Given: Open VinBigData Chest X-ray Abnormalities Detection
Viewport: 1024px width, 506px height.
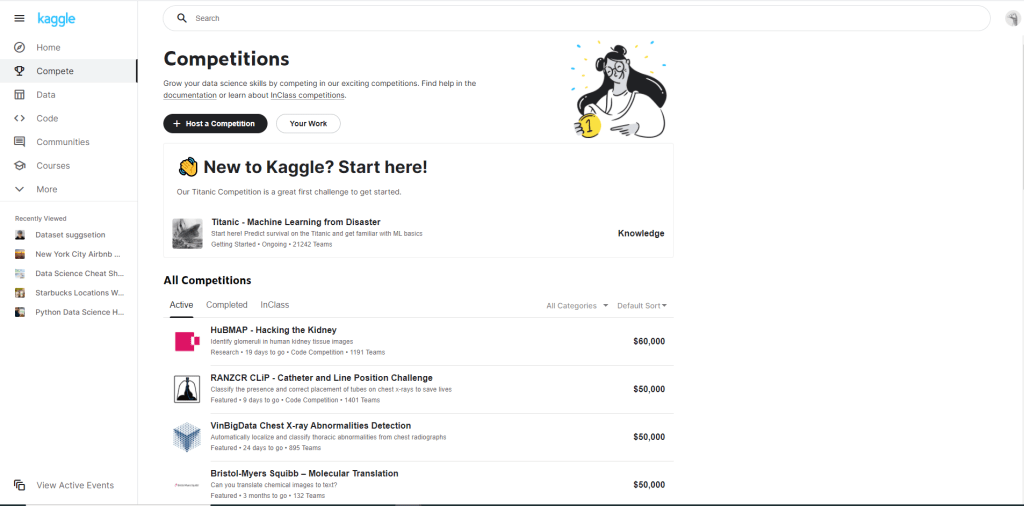Looking at the screenshot, I should click(x=311, y=426).
